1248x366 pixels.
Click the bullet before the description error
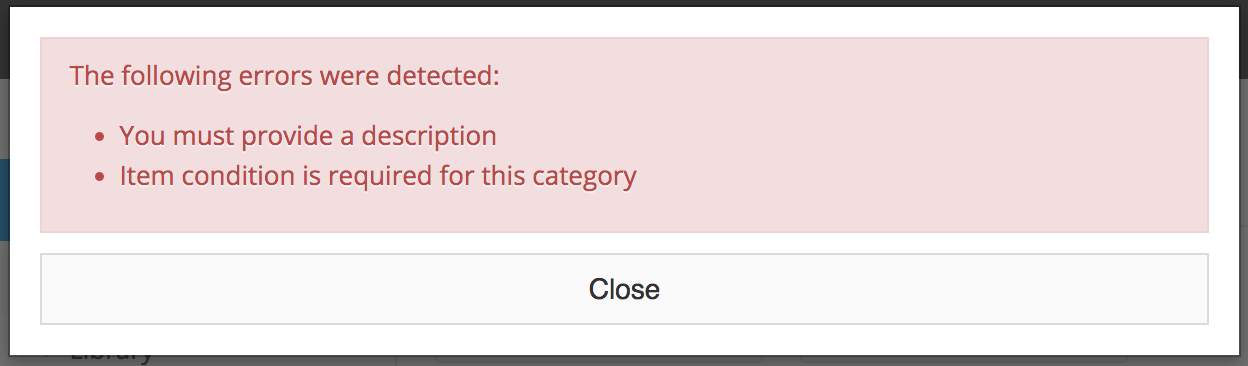point(100,137)
